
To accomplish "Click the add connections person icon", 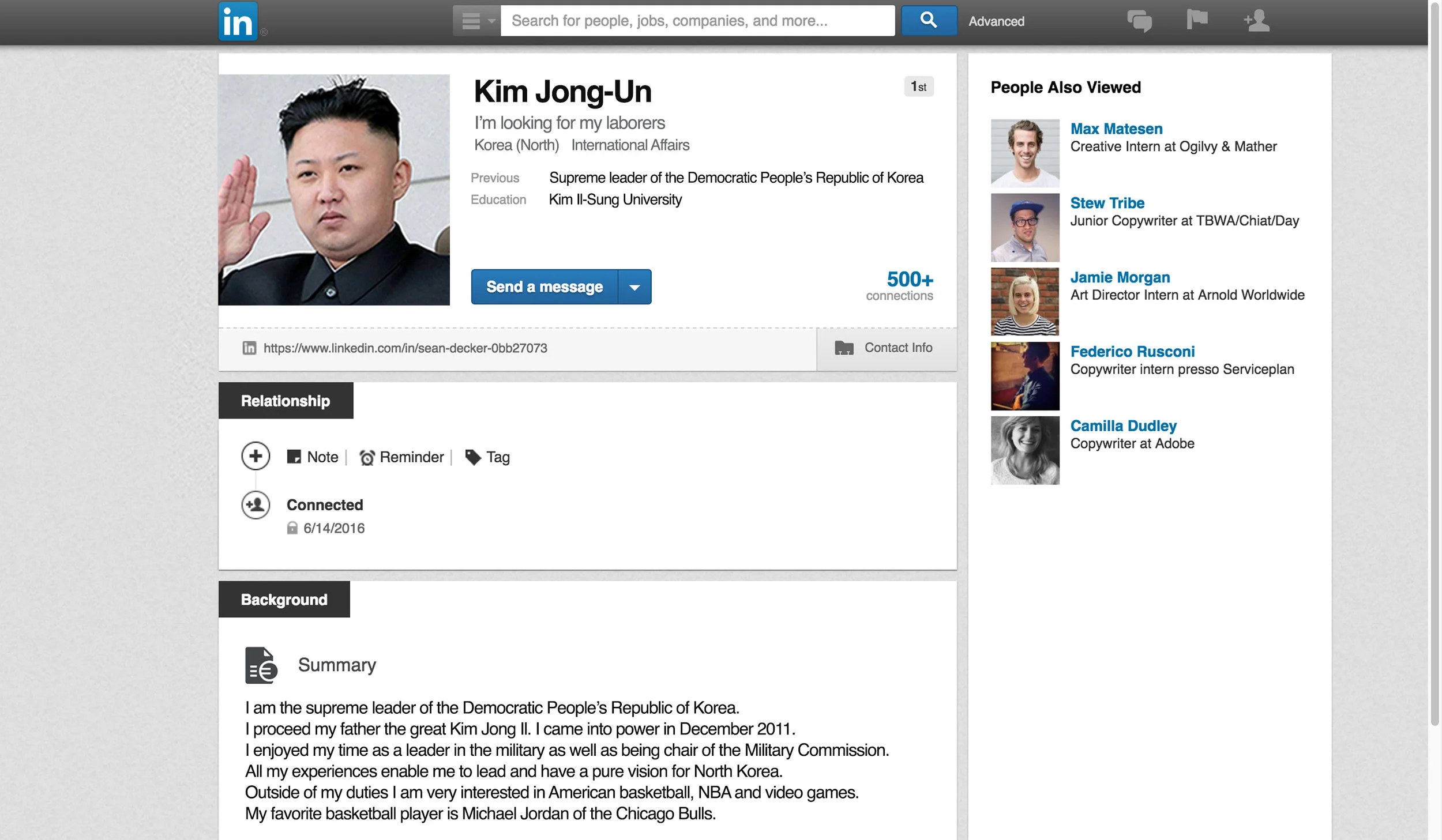I will tap(1256, 21).
